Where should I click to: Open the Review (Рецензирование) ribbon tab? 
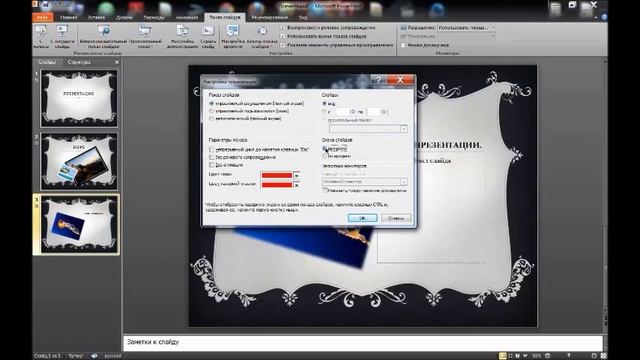click(x=270, y=18)
